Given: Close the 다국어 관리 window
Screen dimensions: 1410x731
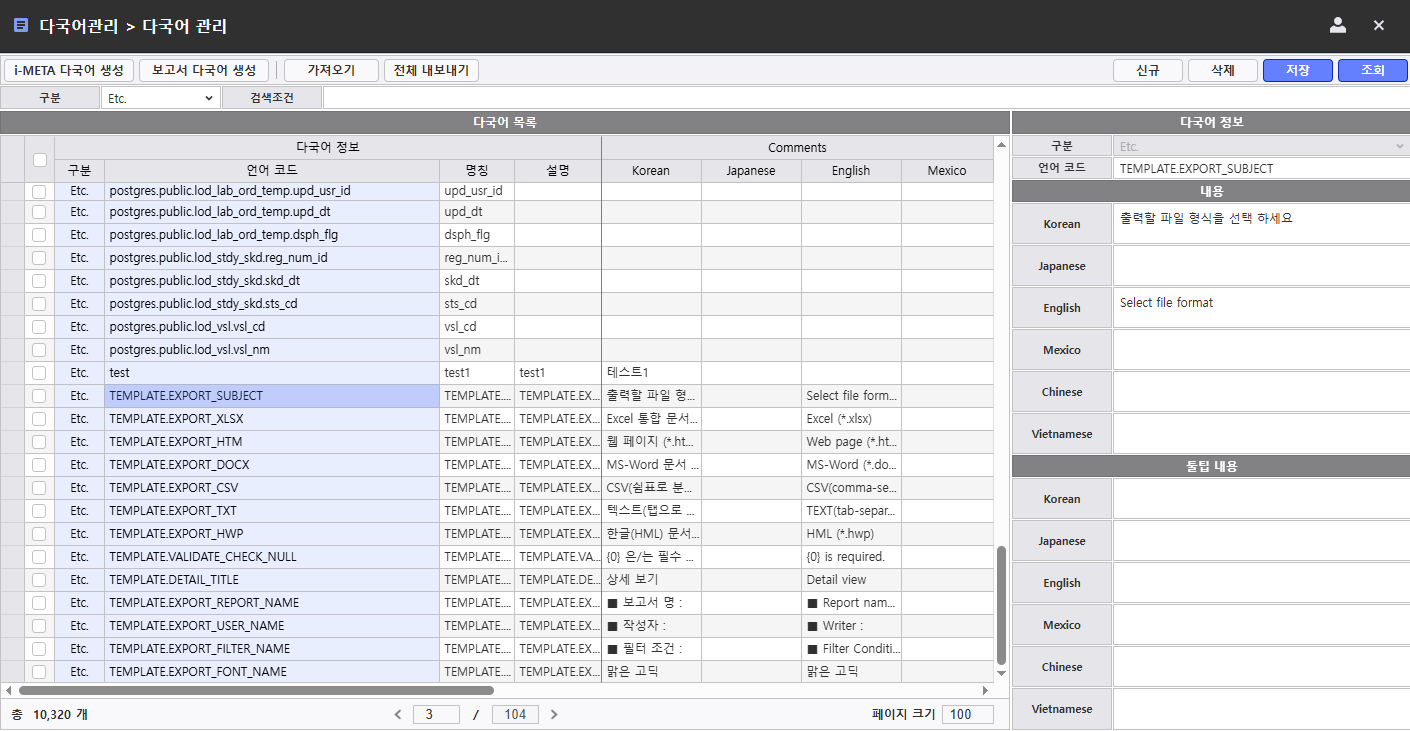Looking at the screenshot, I should point(1379,25).
